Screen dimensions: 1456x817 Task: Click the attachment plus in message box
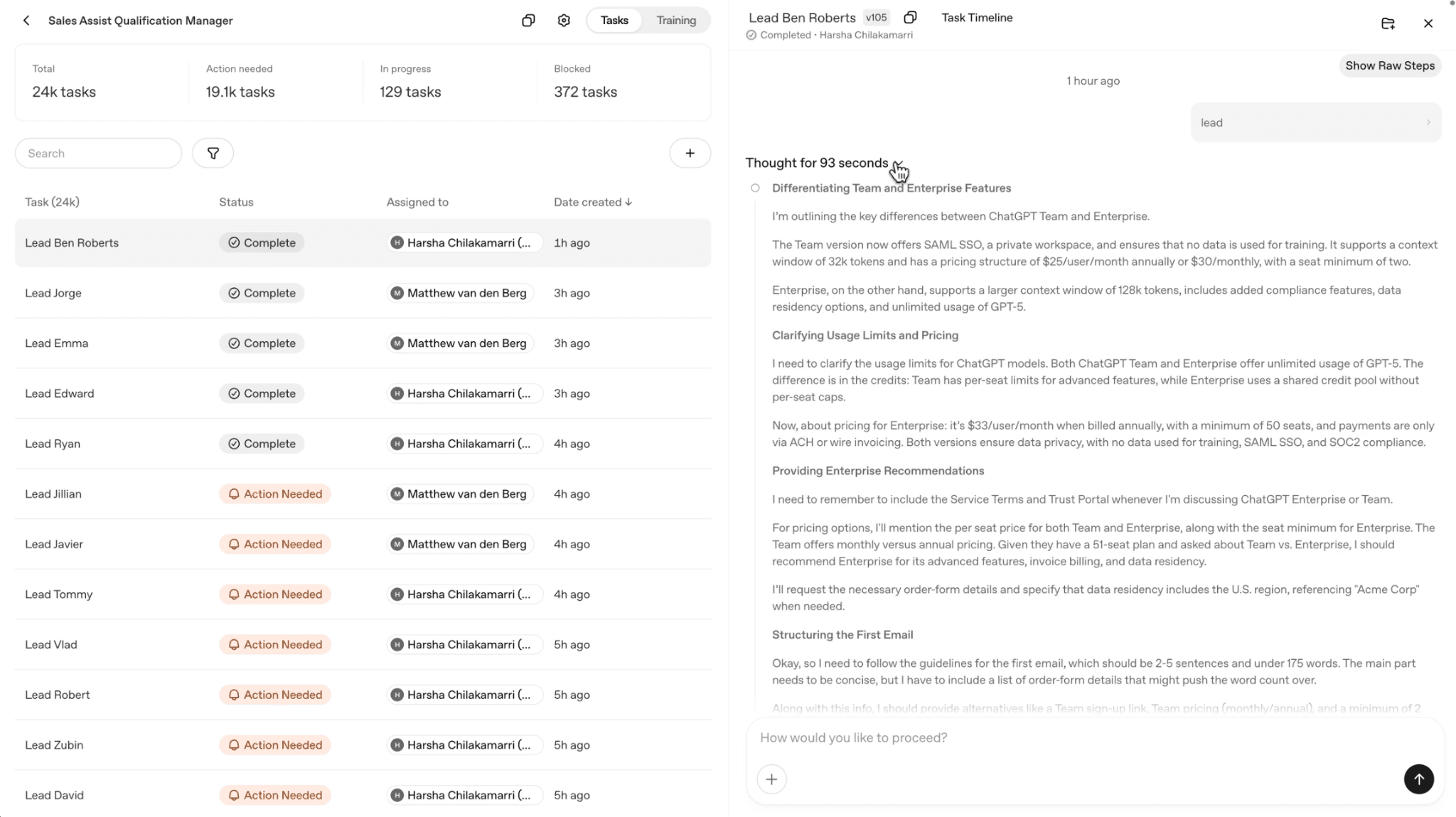coord(771,779)
